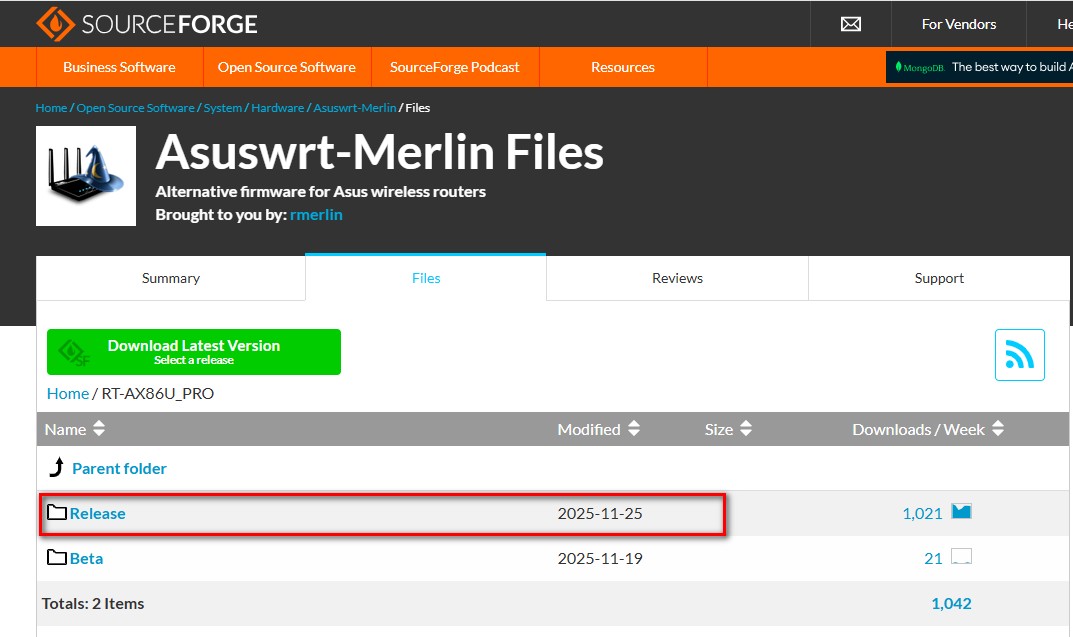Open Beta downloads chart icon

[961, 556]
